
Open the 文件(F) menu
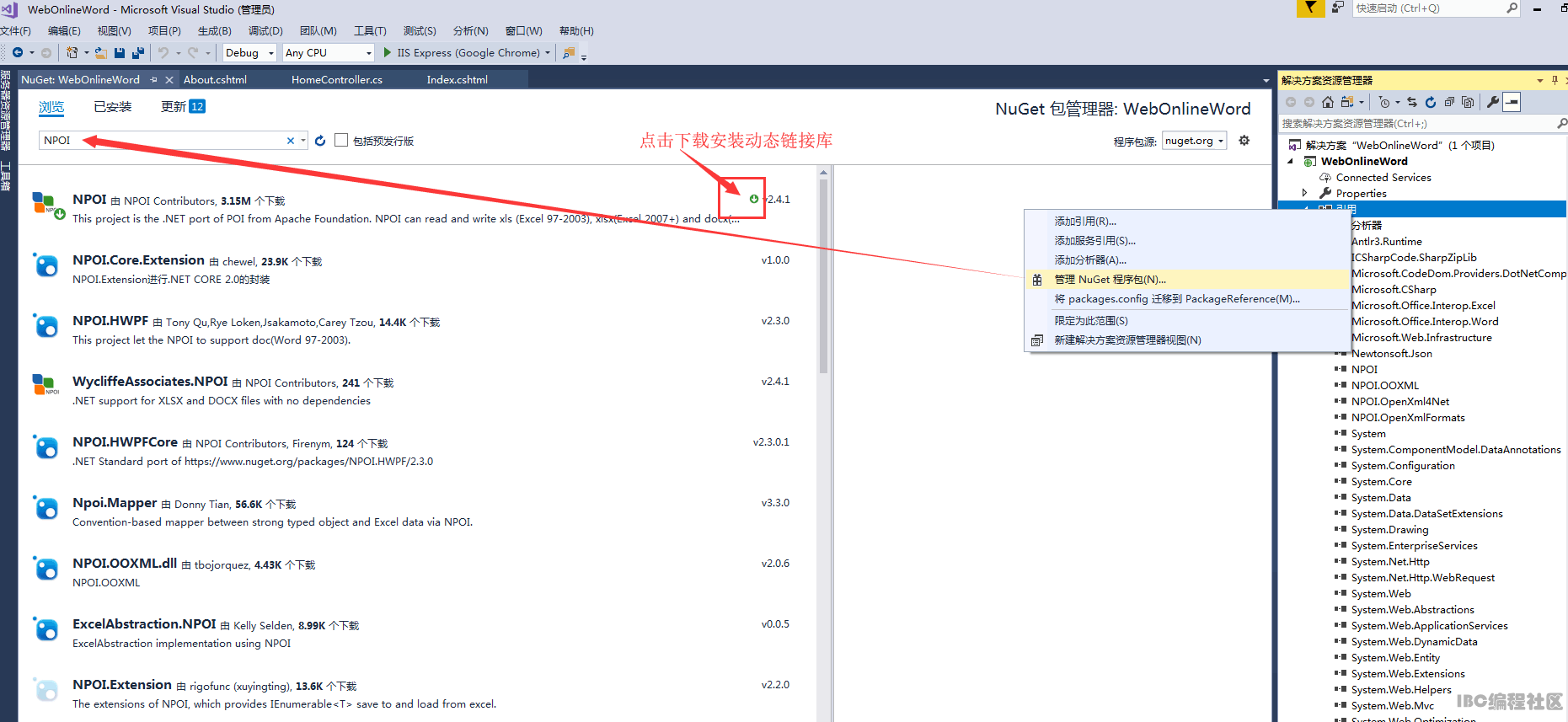[15, 31]
